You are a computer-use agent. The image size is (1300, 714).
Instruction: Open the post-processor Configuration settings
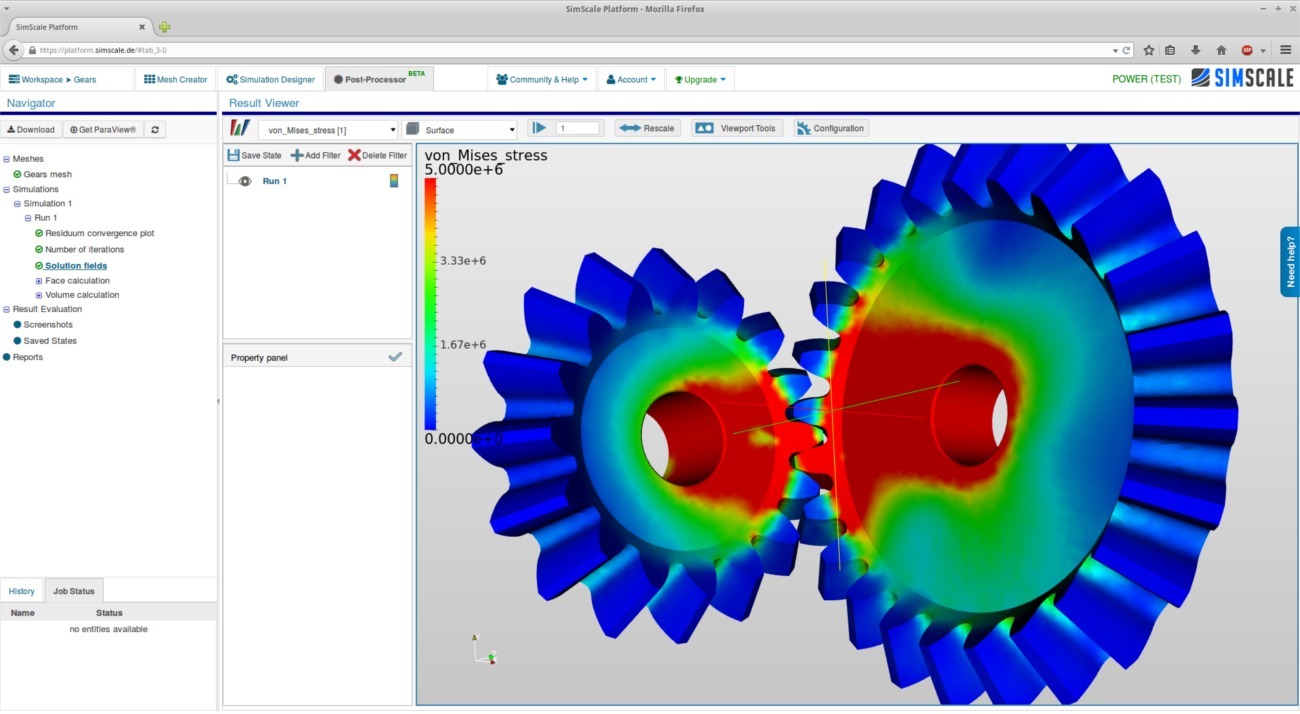tap(831, 128)
